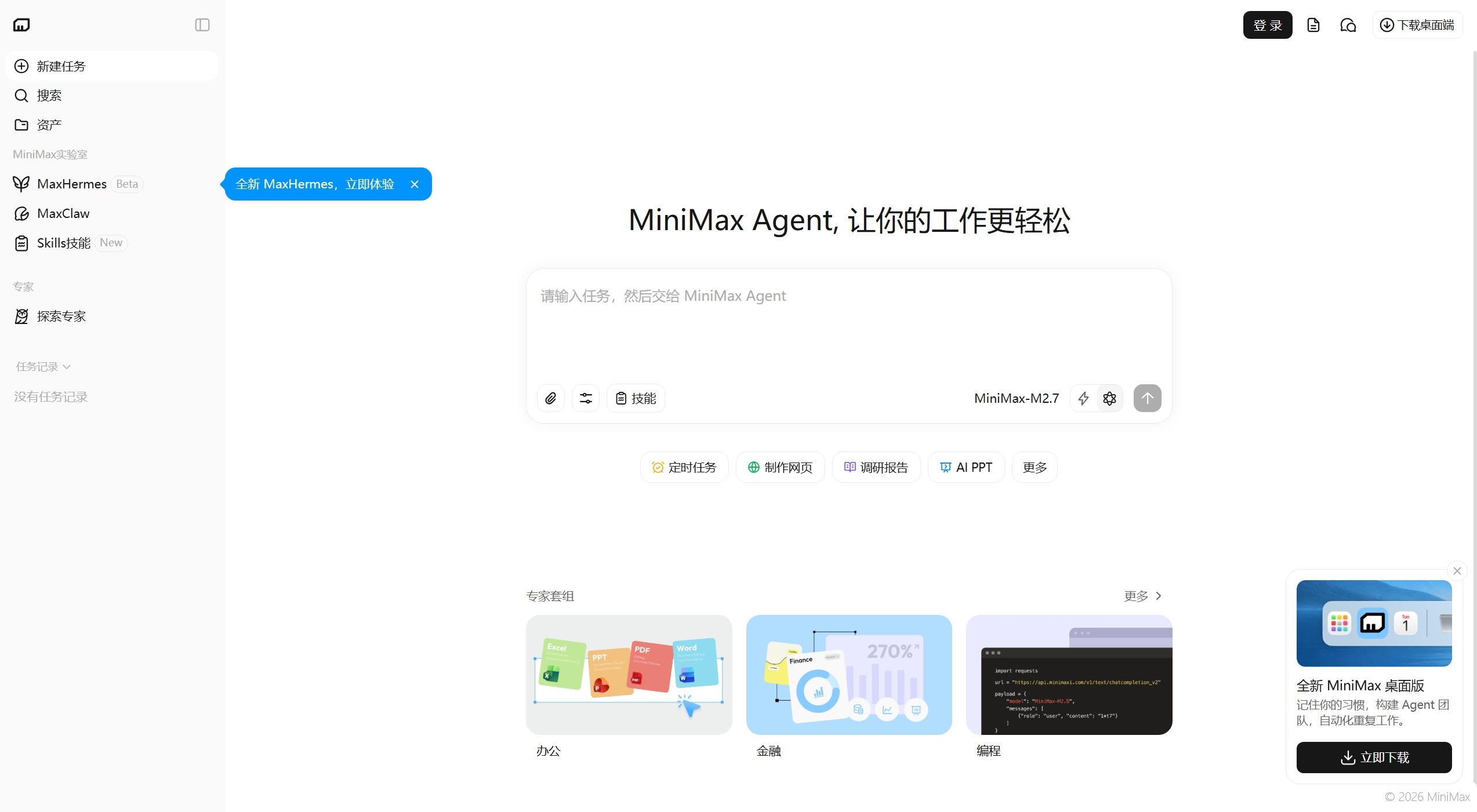This screenshot has width=1477, height=812.
Task: Click 立即下载 download now button
Action: (x=1374, y=758)
